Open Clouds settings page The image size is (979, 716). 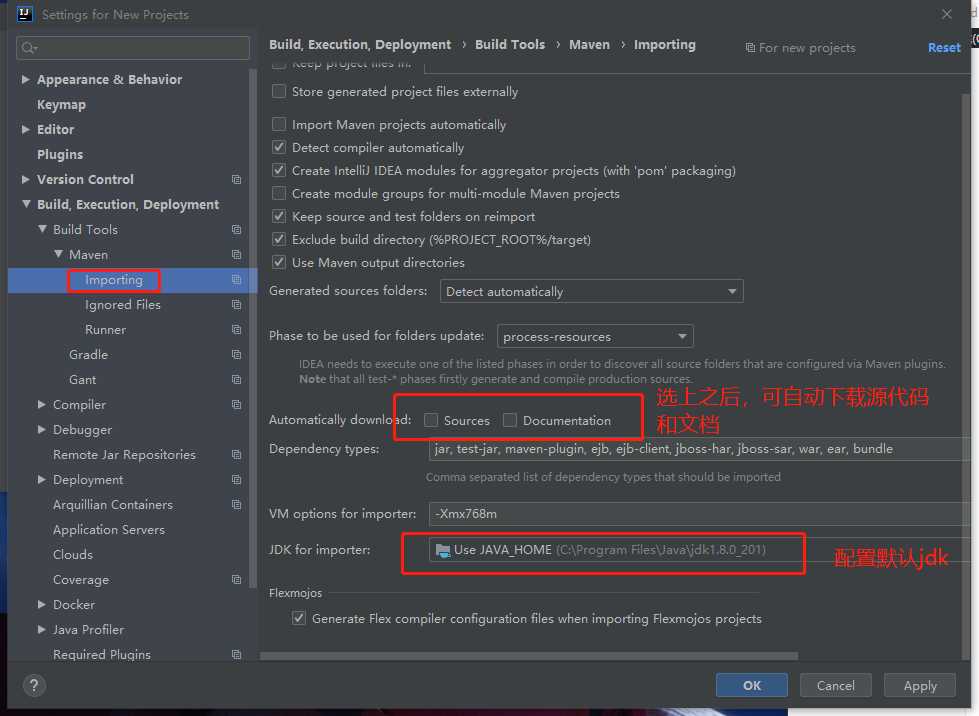coord(73,554)
